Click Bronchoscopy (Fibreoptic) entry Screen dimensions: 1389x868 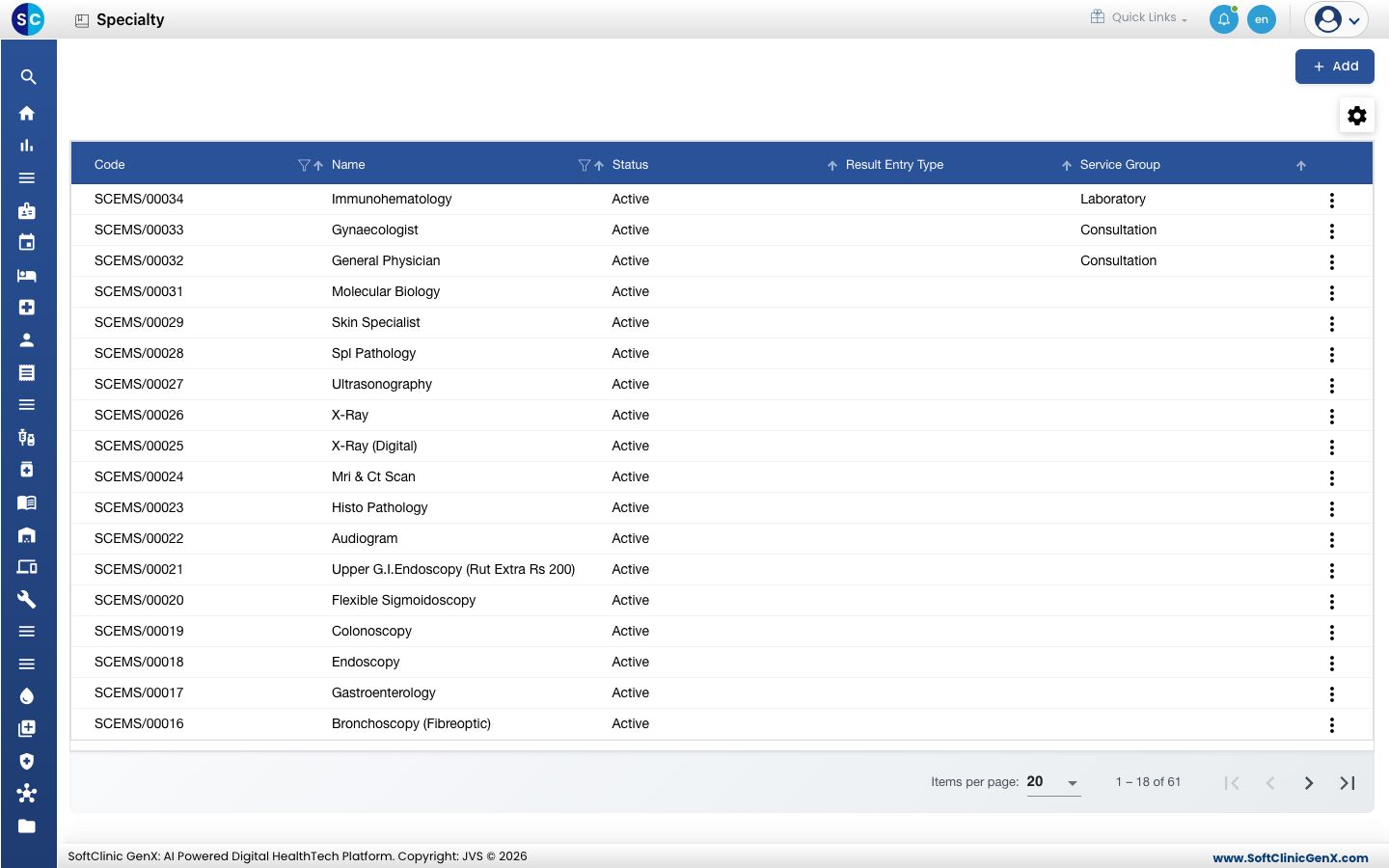(x=411, y=723)
